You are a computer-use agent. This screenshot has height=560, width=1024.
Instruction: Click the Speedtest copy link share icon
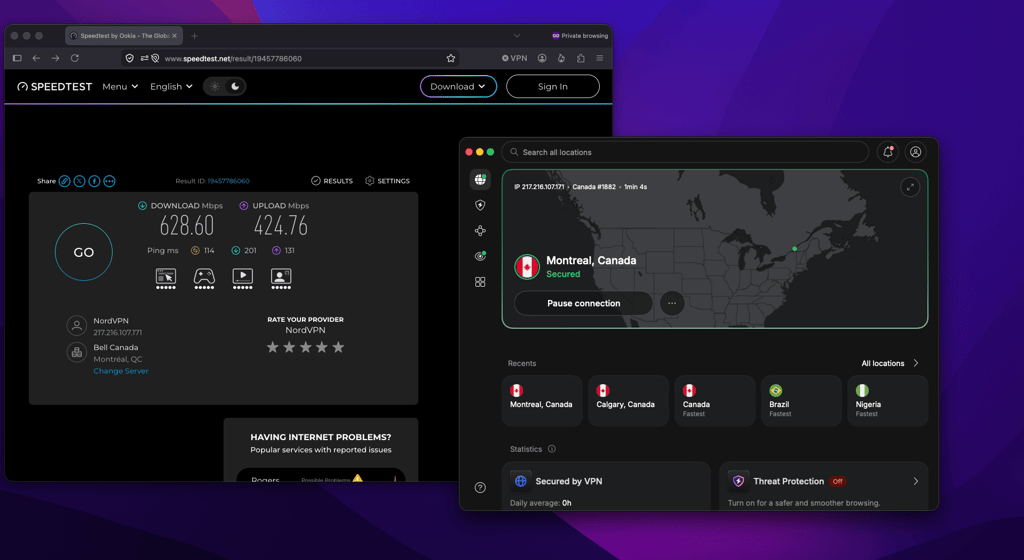pos(65,181)
